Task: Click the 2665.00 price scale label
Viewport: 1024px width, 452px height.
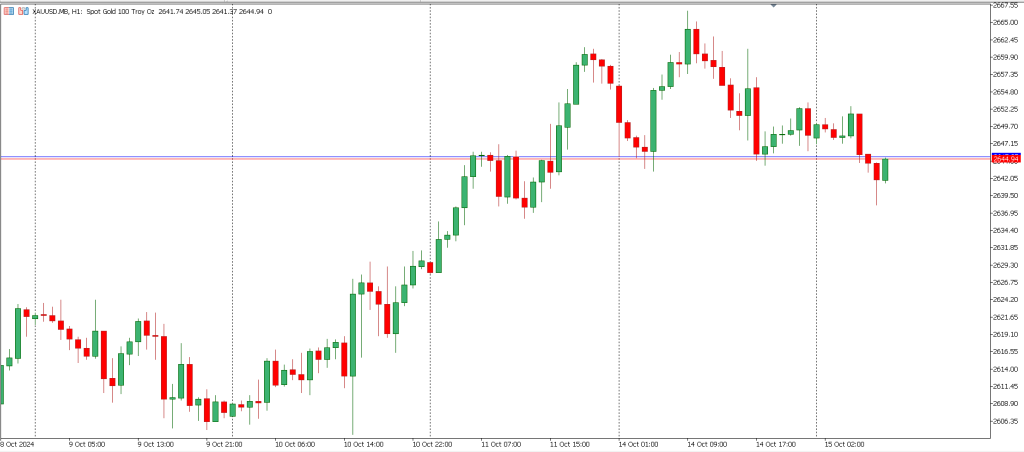Action: click(1005, 22)
